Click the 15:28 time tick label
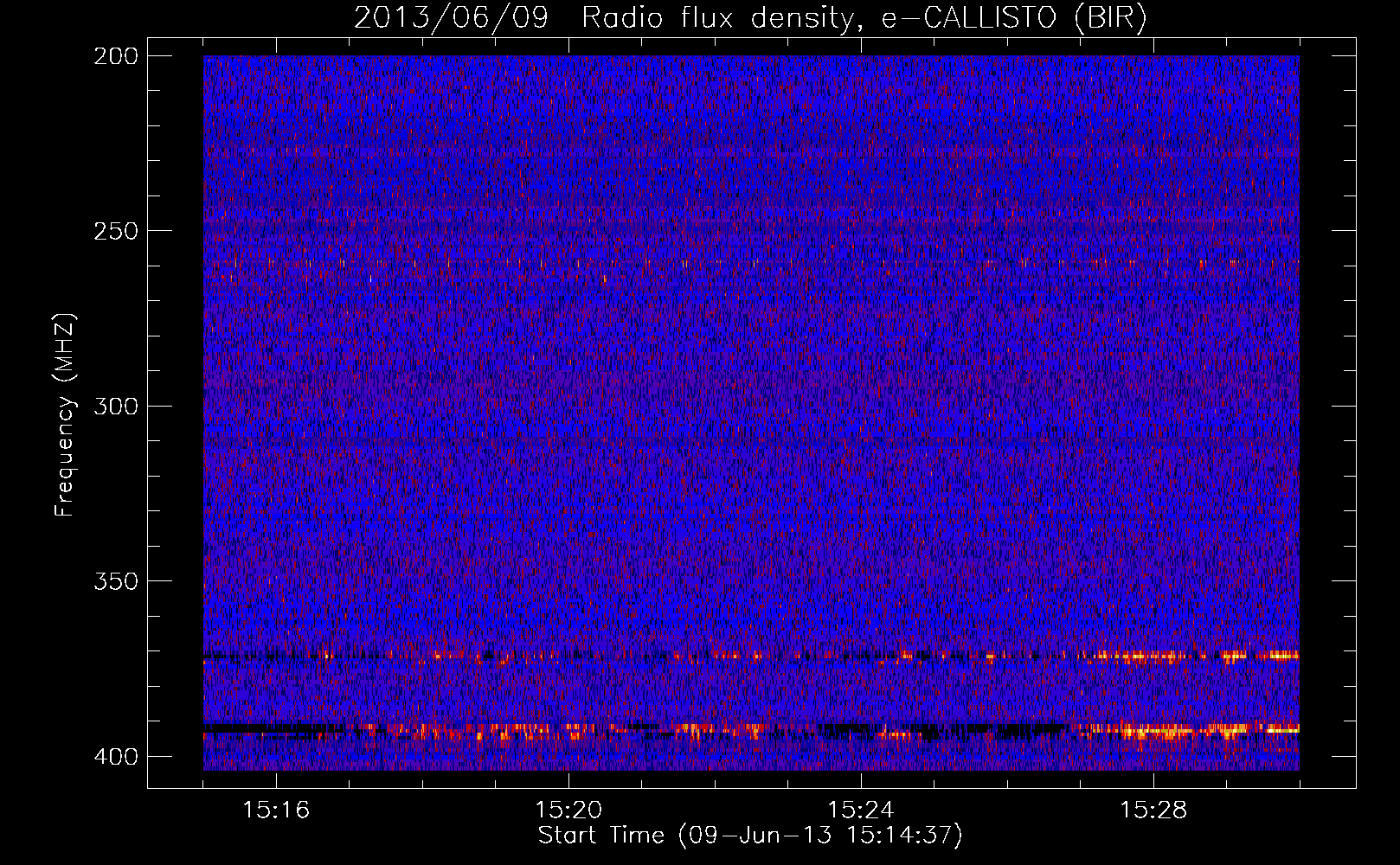The width and height of the screenshot is (1400, 865). point(1153,811)
